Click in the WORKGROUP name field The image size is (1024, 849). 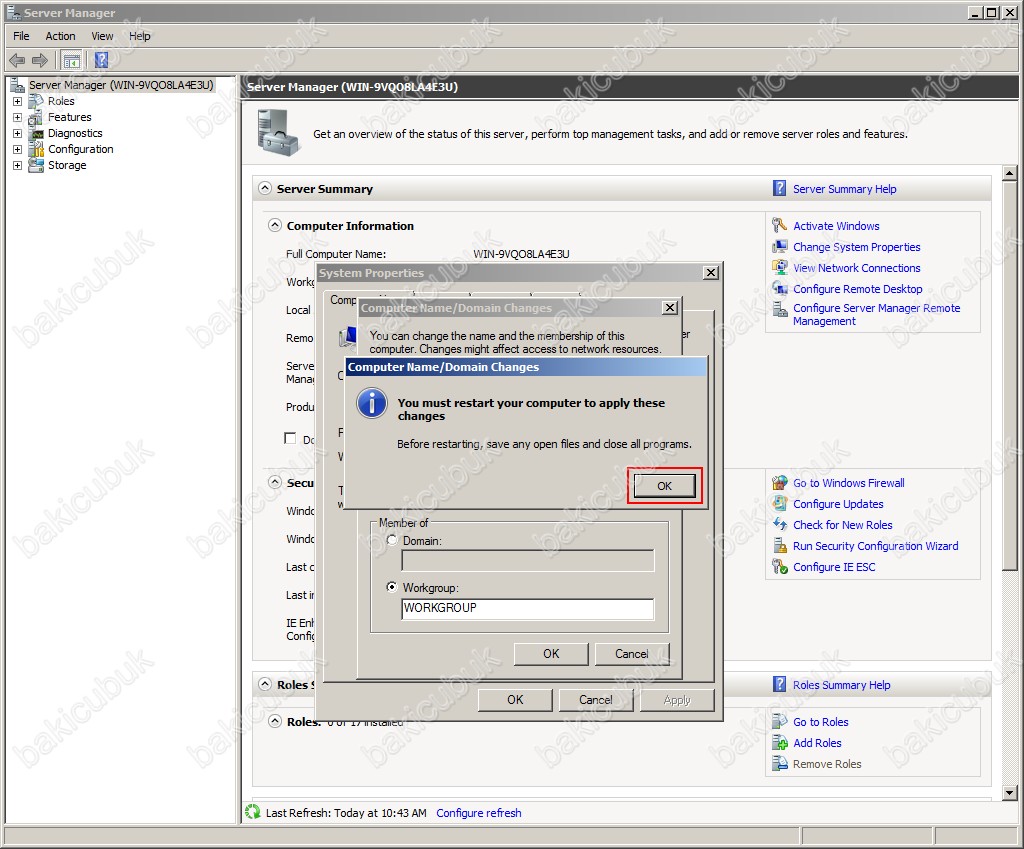[x=527, y=608]
